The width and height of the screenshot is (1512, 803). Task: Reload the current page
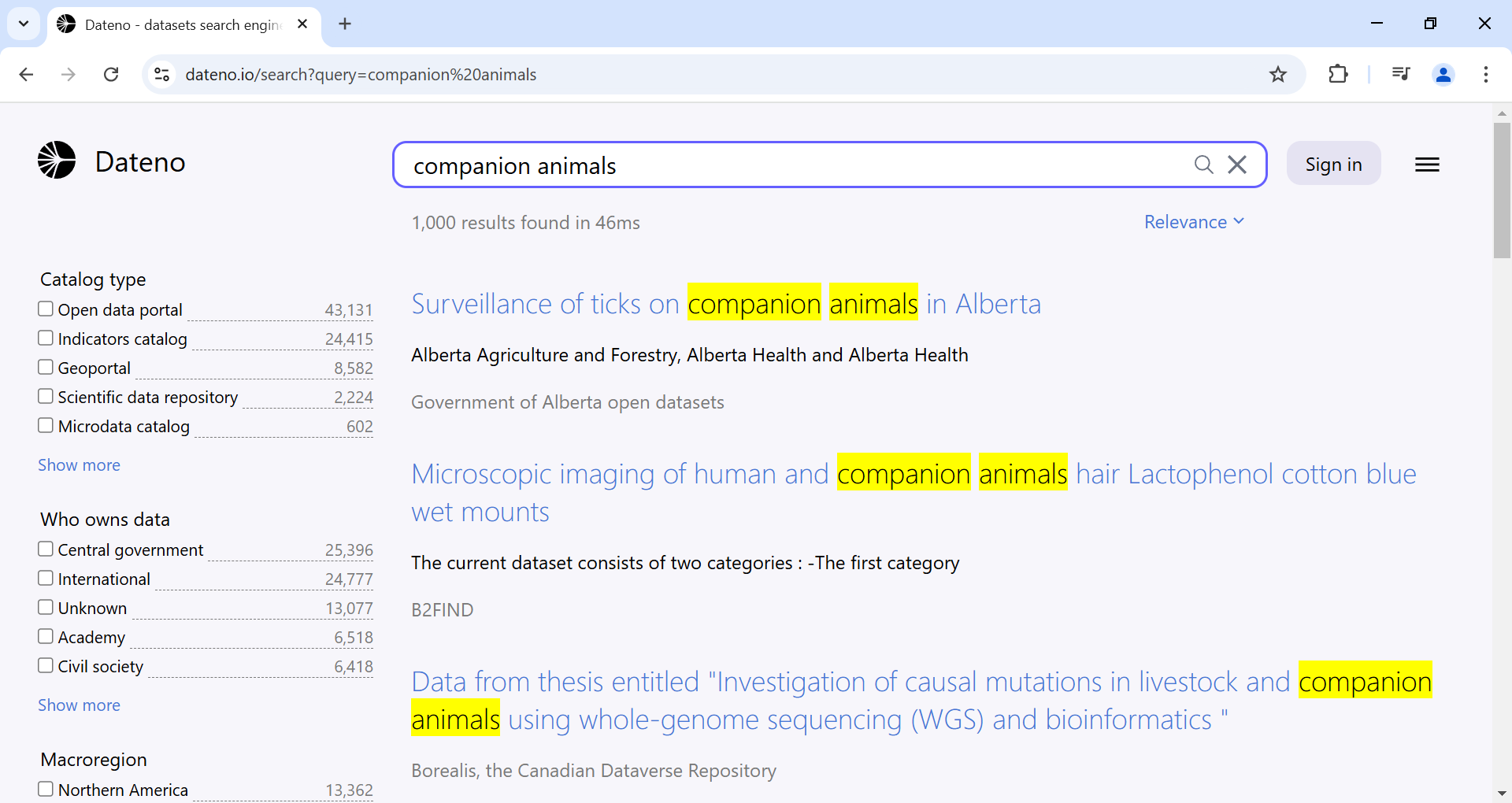tap(111, 75)
